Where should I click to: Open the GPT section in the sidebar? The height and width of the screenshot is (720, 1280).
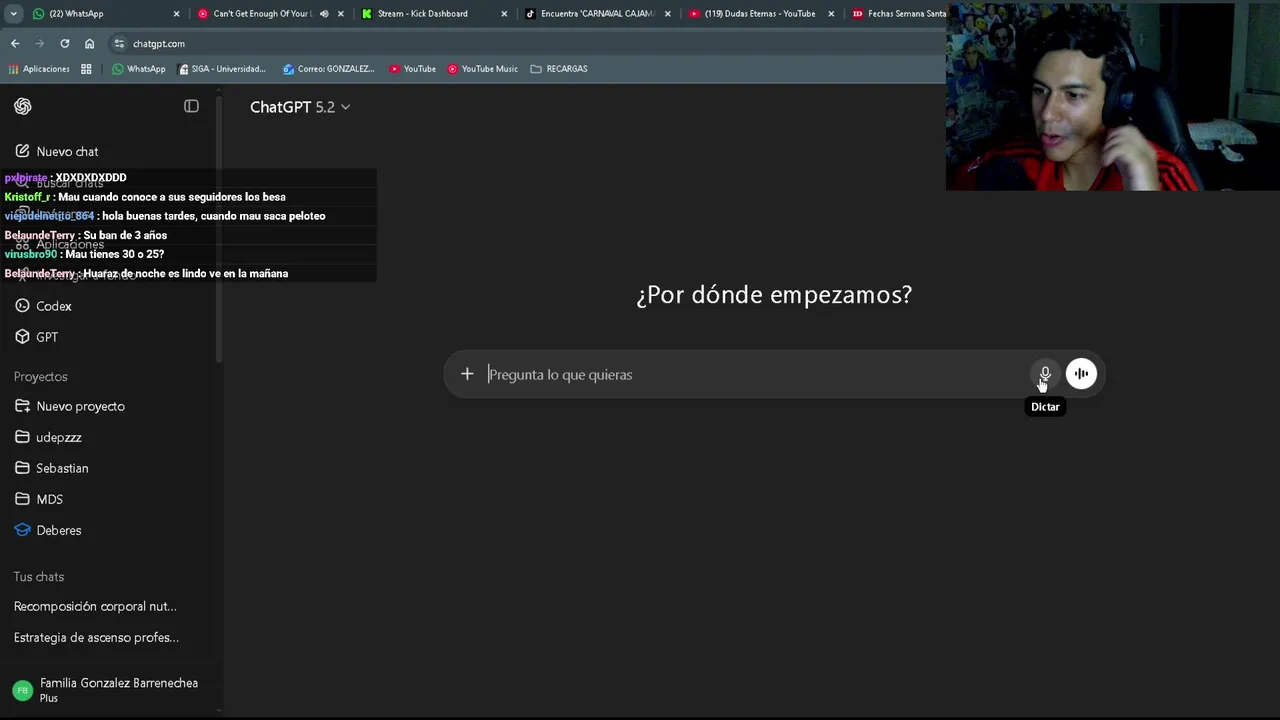click(x=47, y=337)
